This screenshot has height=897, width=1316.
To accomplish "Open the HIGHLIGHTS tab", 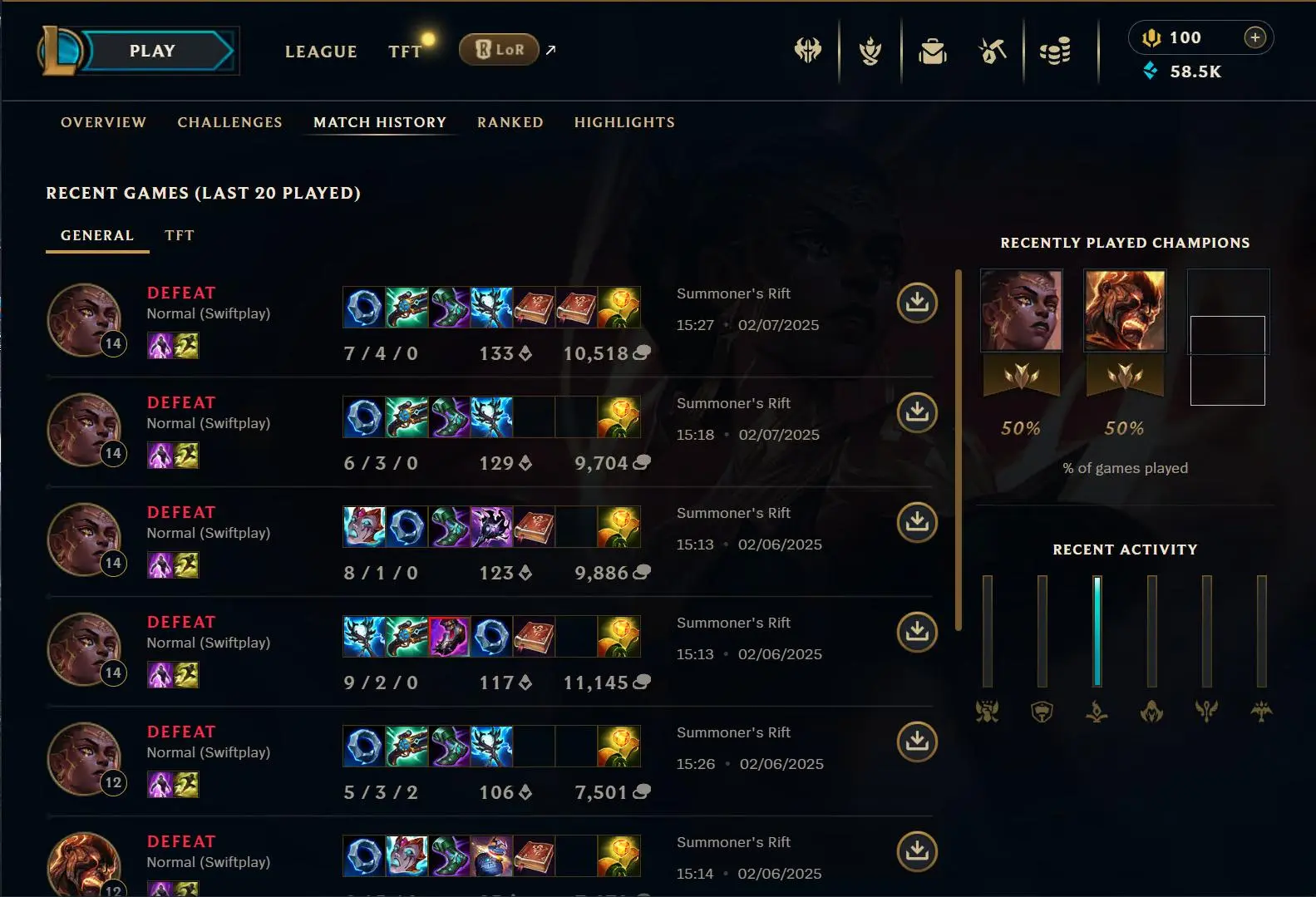I will (x=624, y=122).
